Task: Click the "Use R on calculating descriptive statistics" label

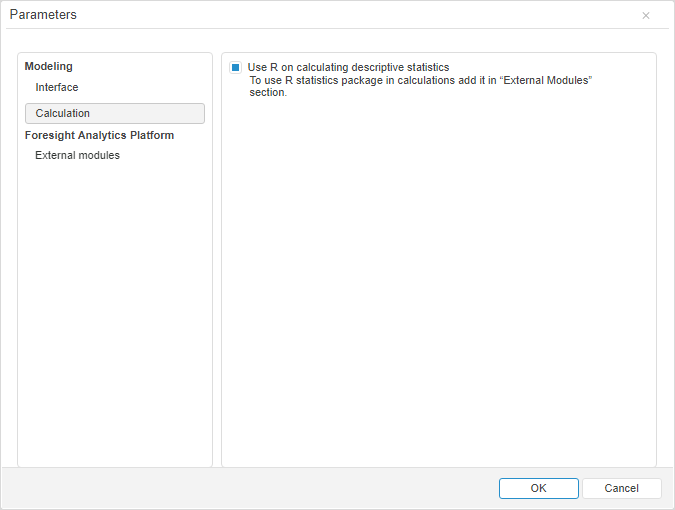Action: click(x=348, y=68)
